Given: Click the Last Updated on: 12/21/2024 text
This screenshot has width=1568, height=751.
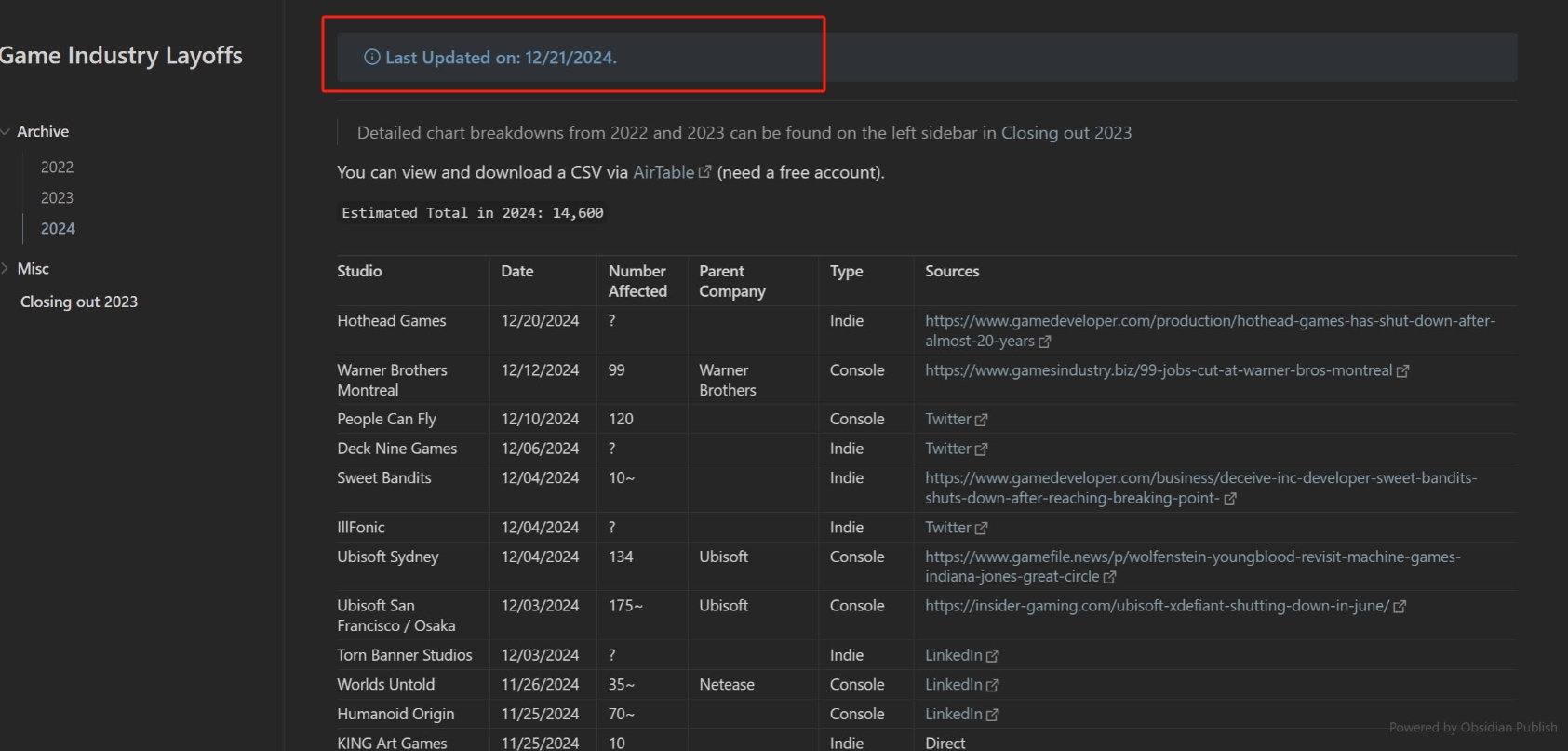Looking at the screenshot, I should [501, 57].
